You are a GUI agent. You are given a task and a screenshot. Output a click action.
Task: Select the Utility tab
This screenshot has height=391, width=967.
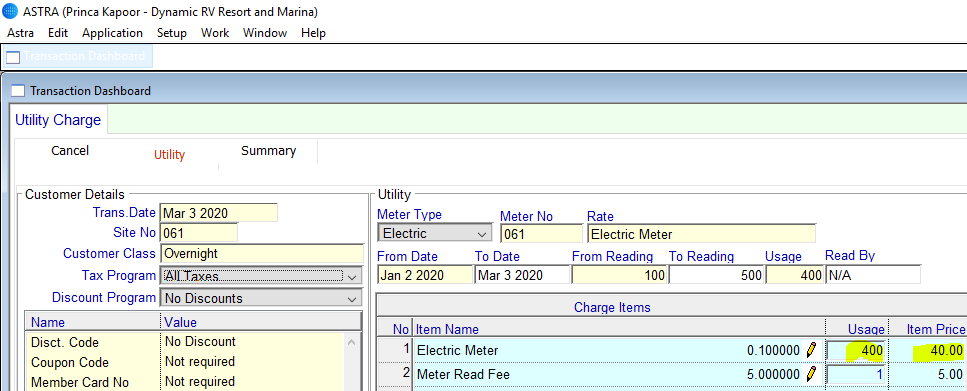(170, 155)
